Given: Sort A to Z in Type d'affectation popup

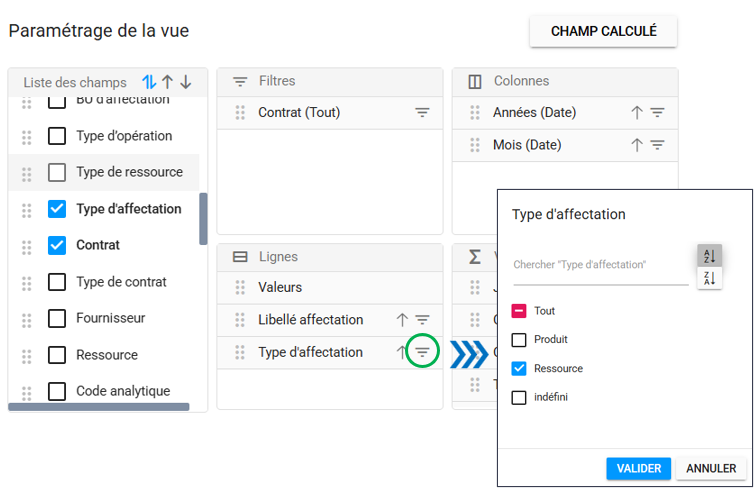Looking at the screenshot, I should point(709,256).
